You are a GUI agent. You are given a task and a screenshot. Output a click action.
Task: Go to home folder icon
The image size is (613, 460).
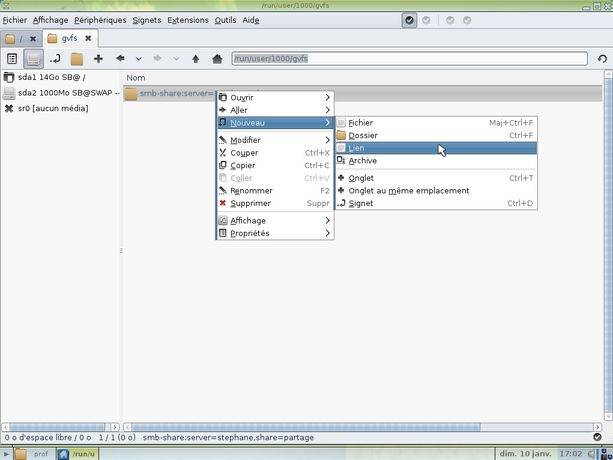tap(217, 59)
